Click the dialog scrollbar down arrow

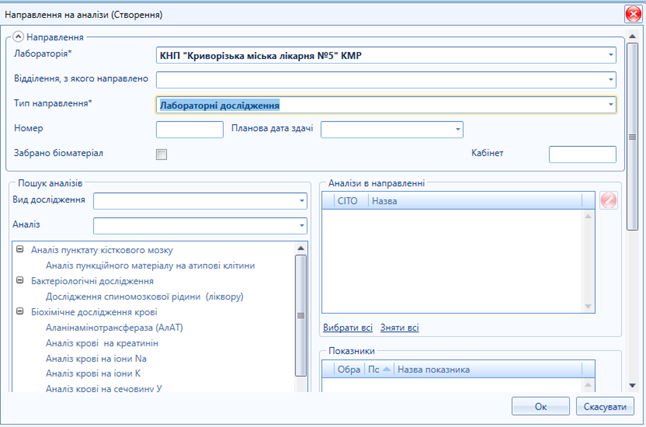point(632,385)
